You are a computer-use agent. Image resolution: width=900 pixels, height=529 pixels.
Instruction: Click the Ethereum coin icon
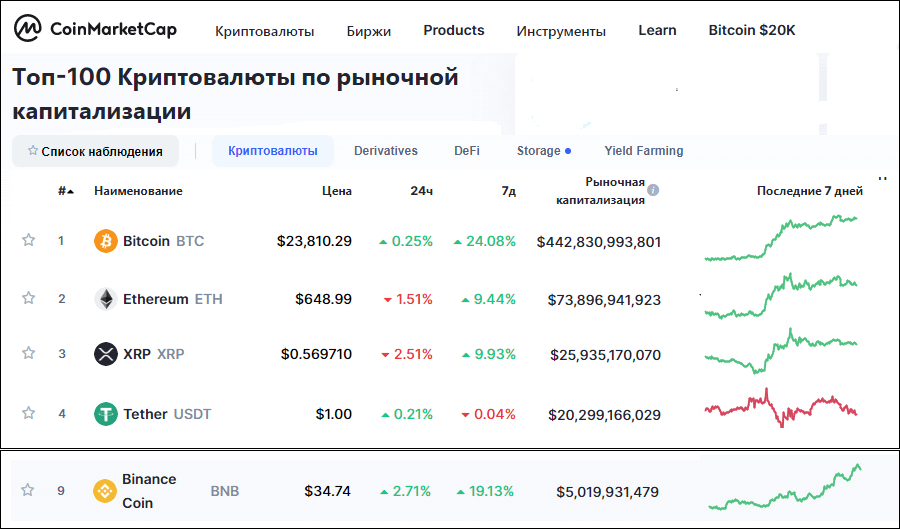(x=105, y=299)
